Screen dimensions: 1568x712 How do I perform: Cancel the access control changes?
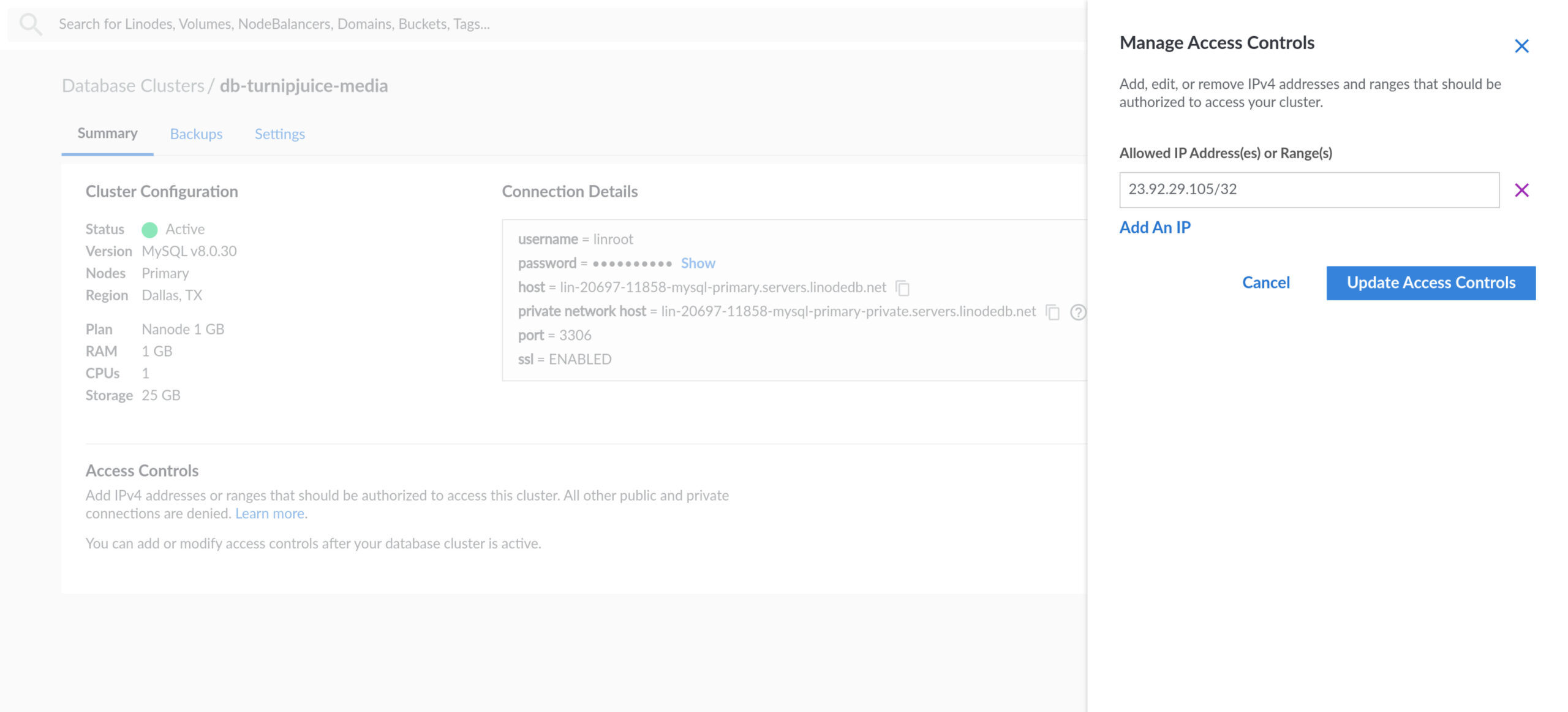click(x=1265, y=282)
